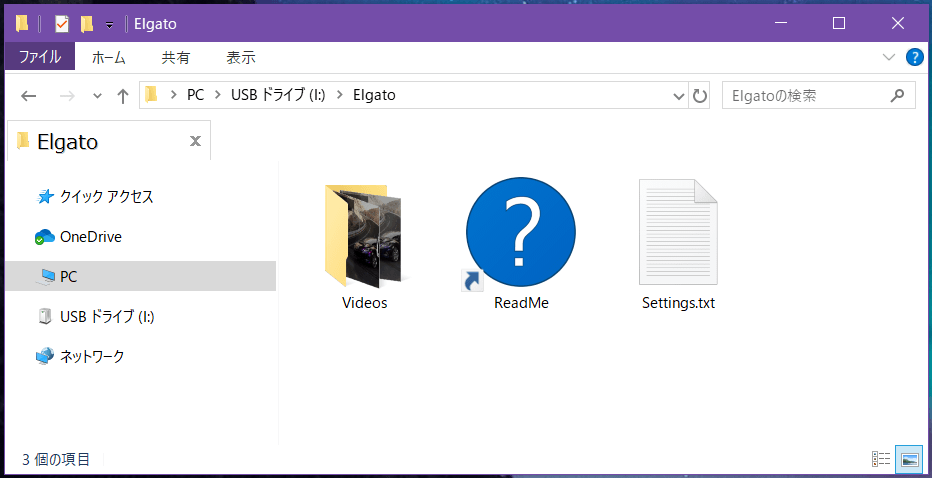
Task: Switch to large icons view in the status bar
Action: [909, 459]
